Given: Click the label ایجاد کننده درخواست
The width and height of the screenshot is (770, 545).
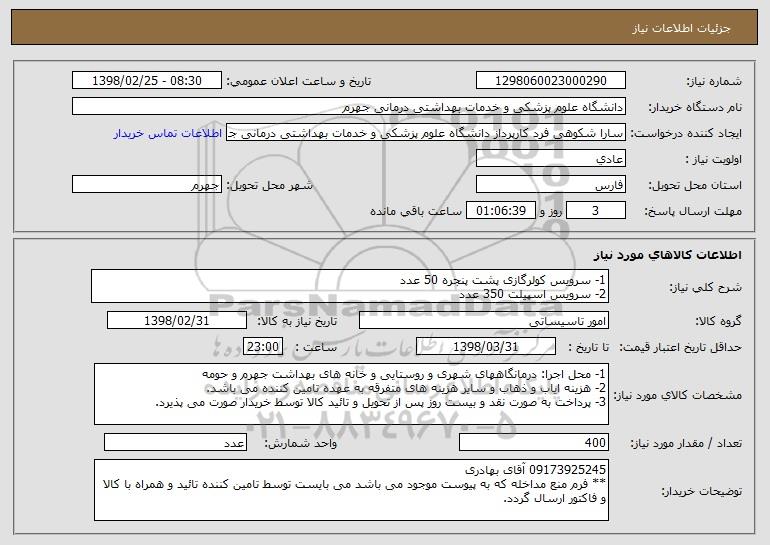Looking at the screenshot, I should [686, 133].
